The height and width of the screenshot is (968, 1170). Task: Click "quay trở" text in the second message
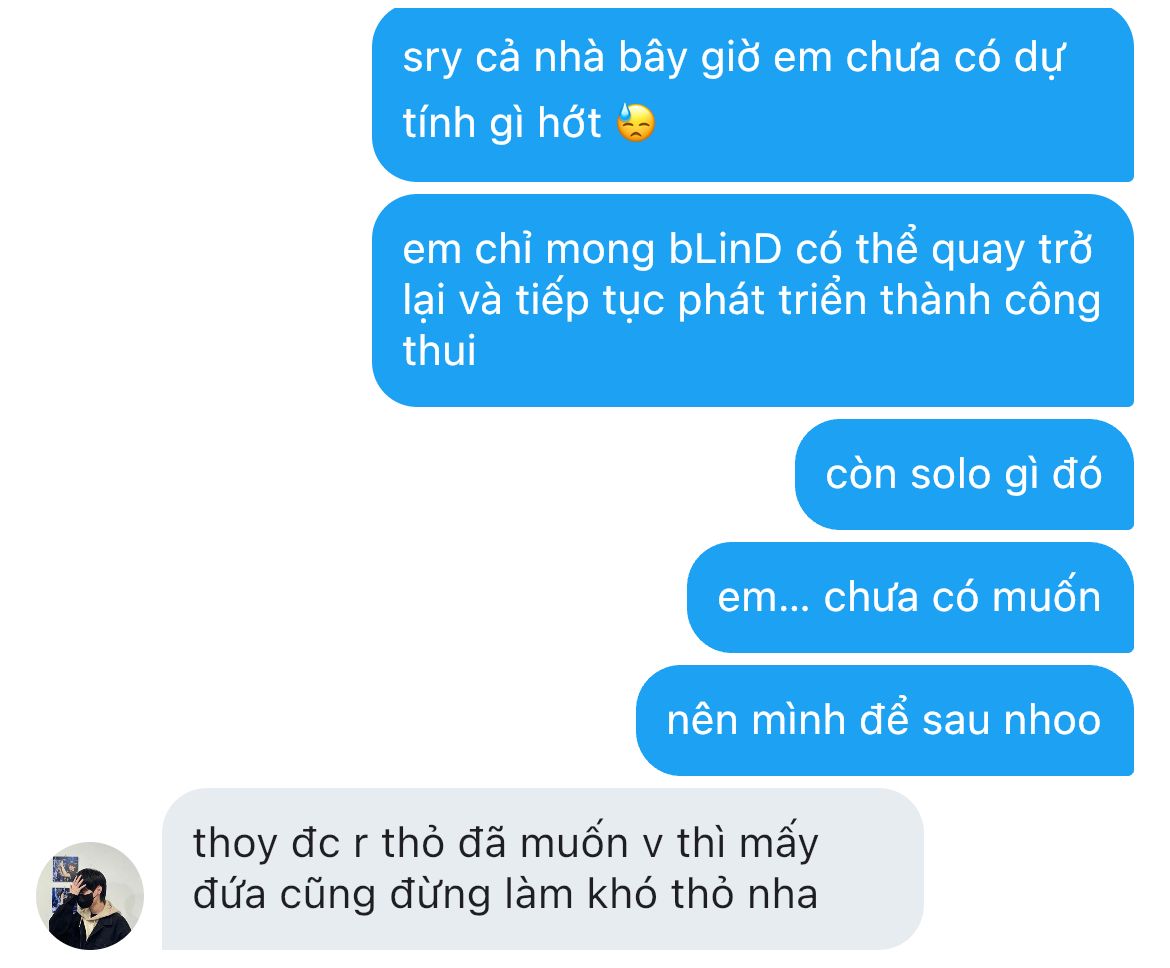click(x=1012, y=251)
